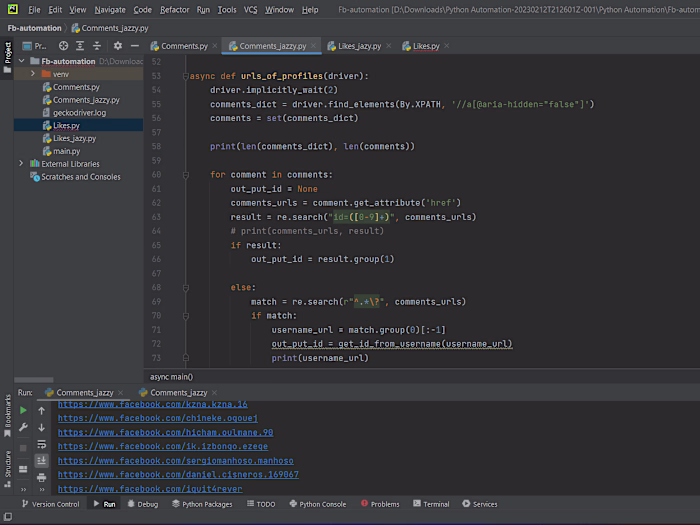Open Python Console tool window
The image size is (700, 525).
click(x=317, y=504)
